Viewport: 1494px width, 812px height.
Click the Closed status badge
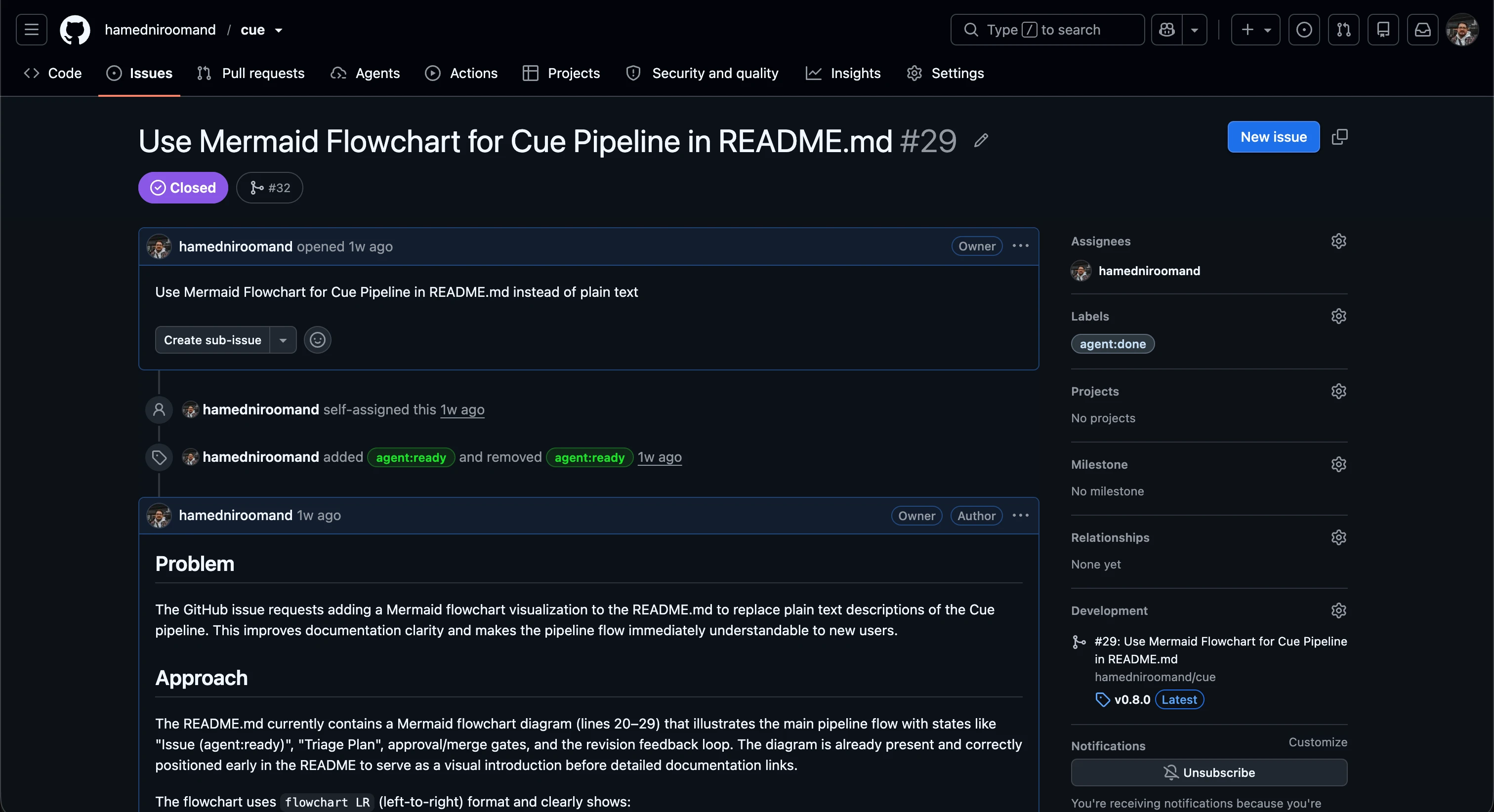[183, 187]
